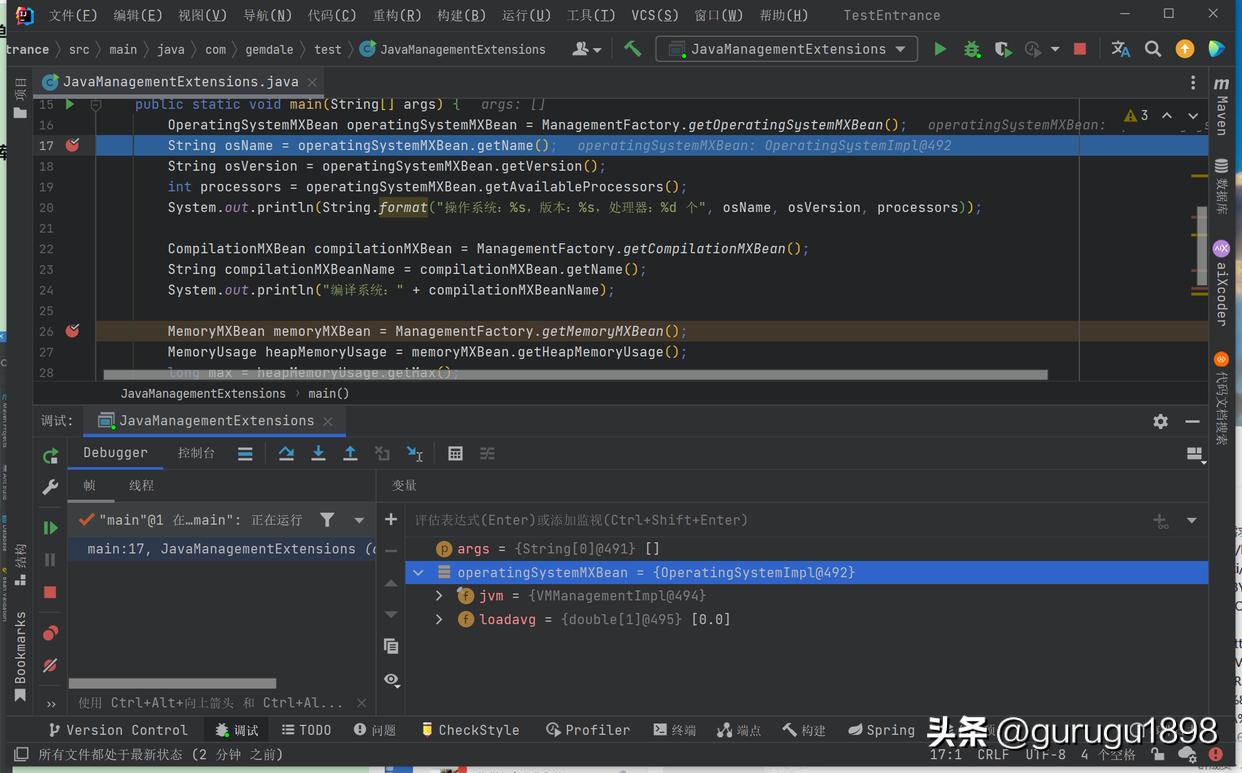The height and width of the screenshot is (773, 1242).
Task: Click the Step Out icon
Action: click(350, 453)
